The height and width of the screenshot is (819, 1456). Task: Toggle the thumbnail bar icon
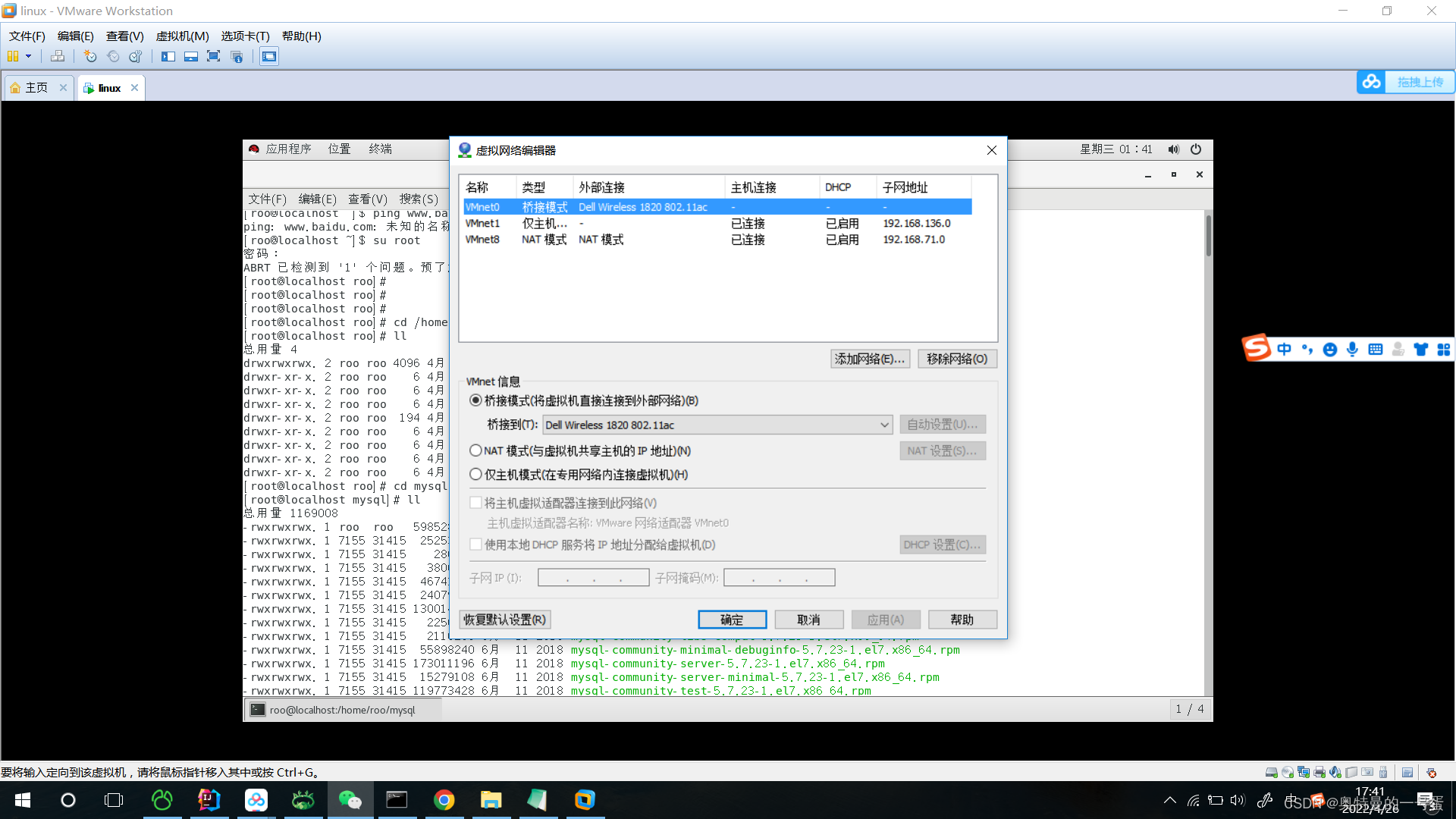tap(191, 56)
